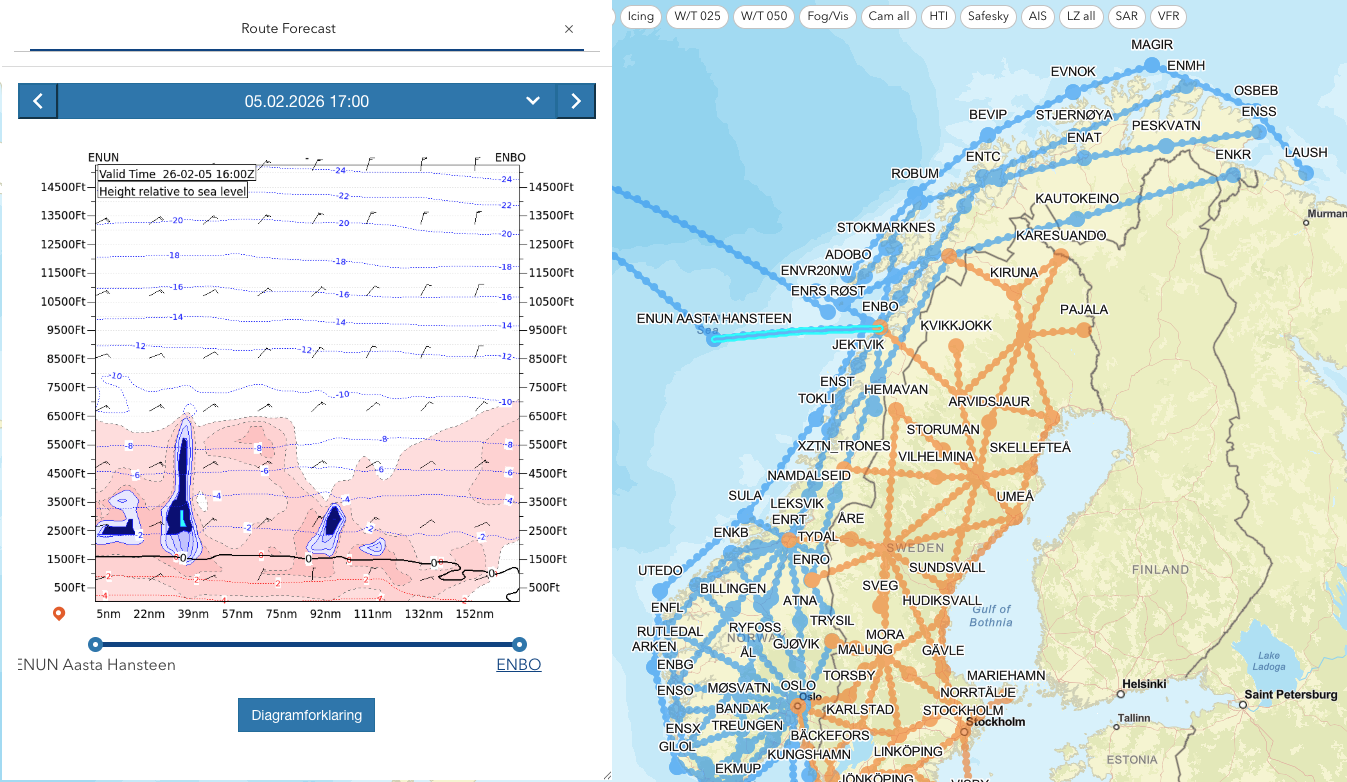Select the KVIKKJOKK waypoint label
The image size is (1347, 782).
(956, 326)
